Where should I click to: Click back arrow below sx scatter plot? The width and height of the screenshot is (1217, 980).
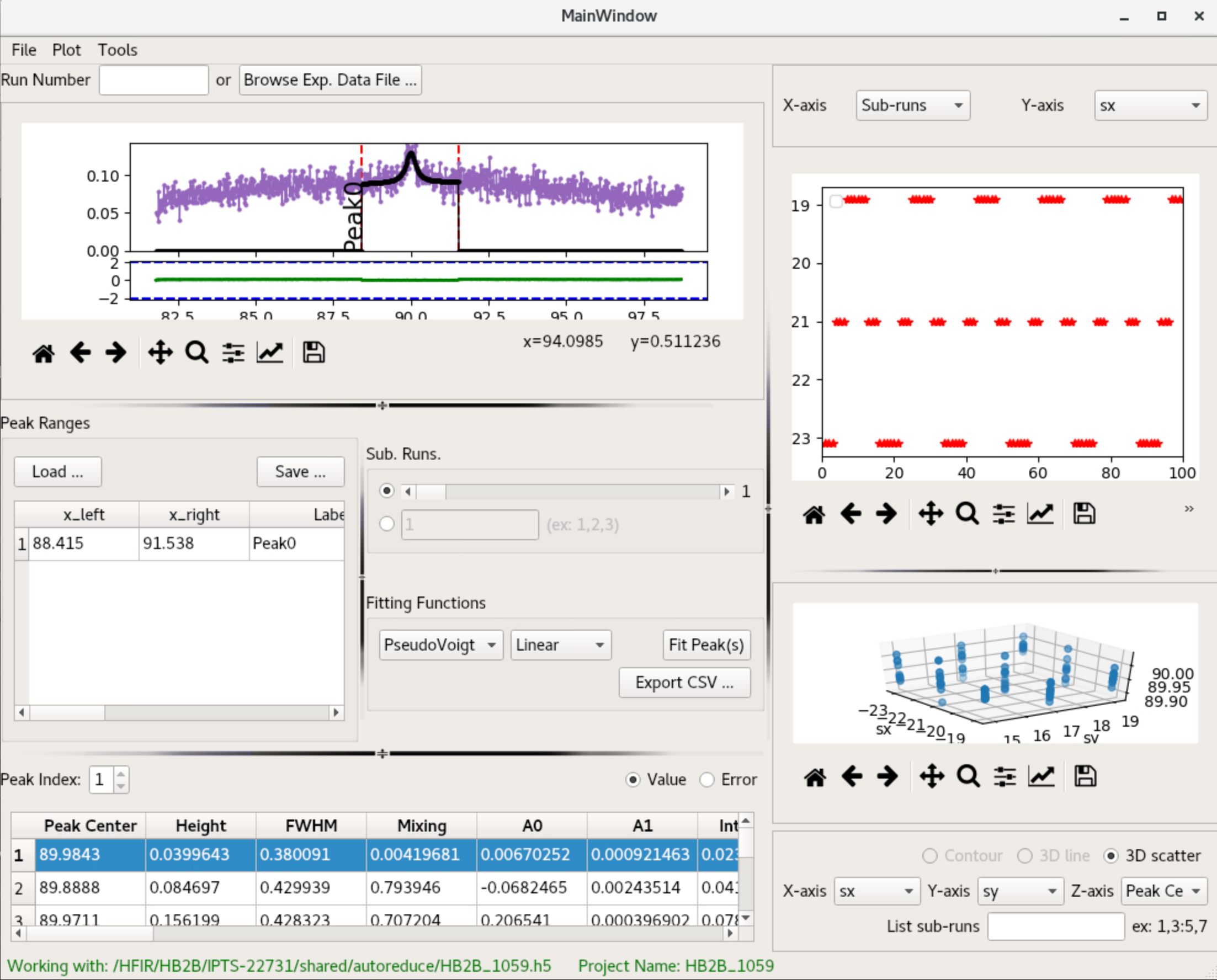[851, 514]
